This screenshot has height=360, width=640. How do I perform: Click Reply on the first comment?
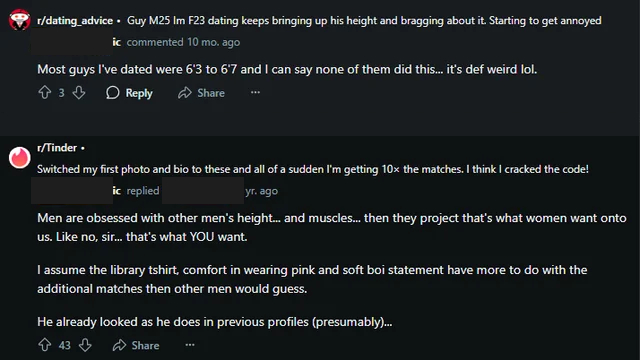(129, 93)
